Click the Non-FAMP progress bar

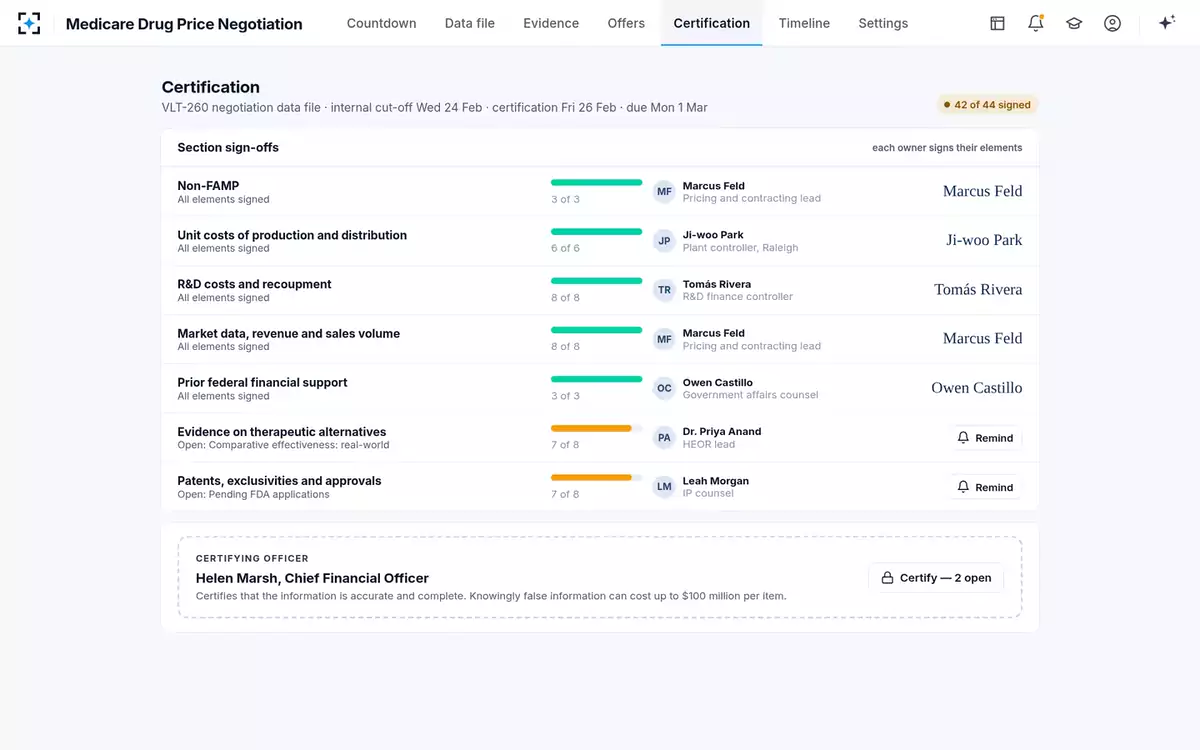click(596, 183)
